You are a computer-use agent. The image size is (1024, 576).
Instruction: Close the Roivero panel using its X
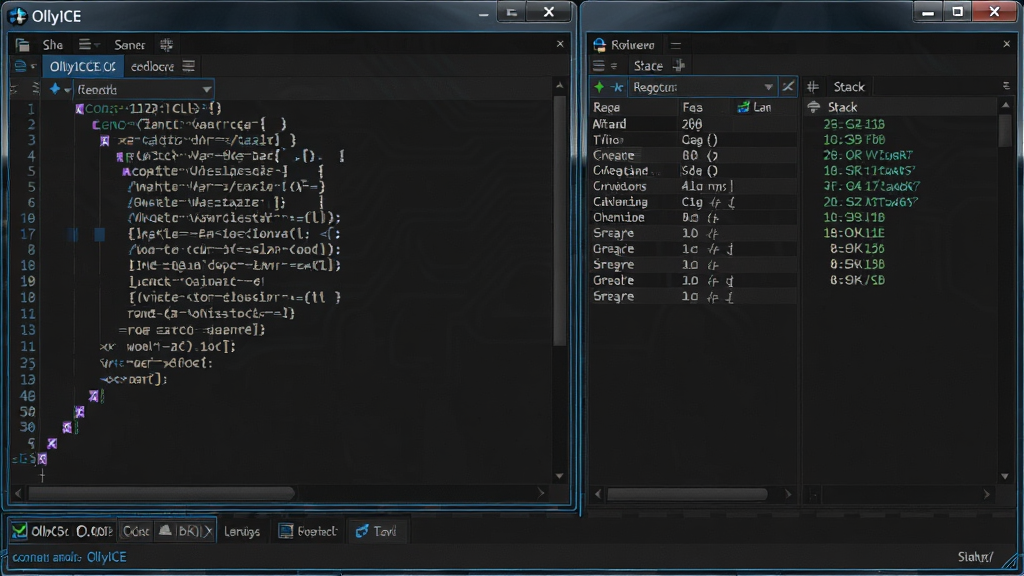tap(1006, 44)
